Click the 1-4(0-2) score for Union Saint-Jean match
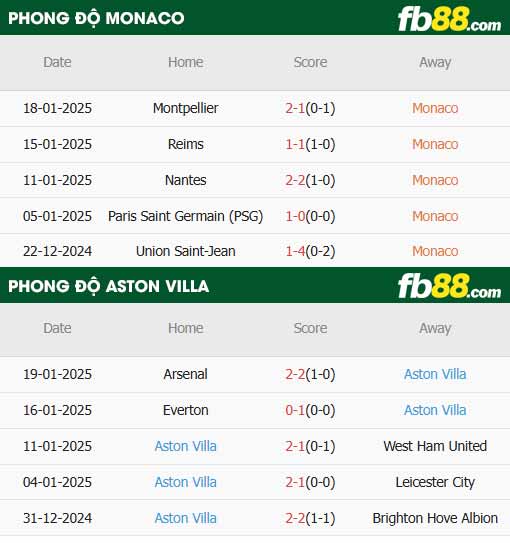 pos(310,251)
